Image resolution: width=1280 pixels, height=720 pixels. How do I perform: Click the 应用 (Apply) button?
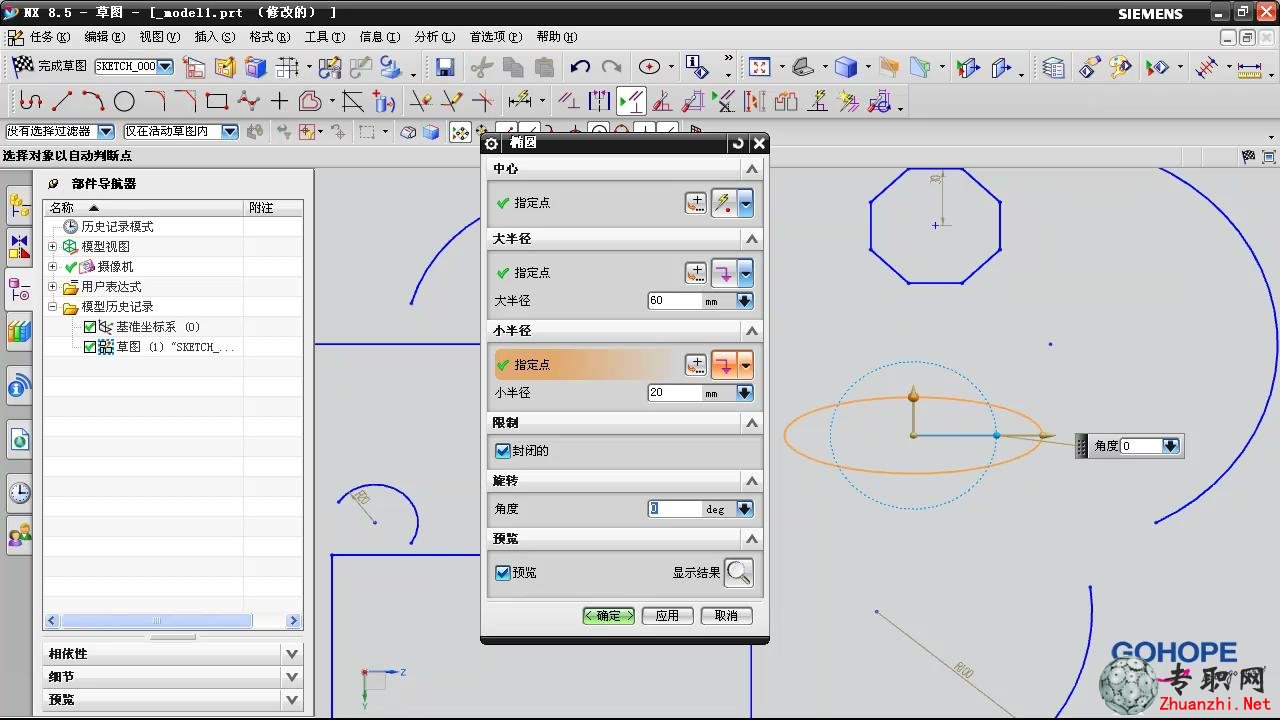667,616
